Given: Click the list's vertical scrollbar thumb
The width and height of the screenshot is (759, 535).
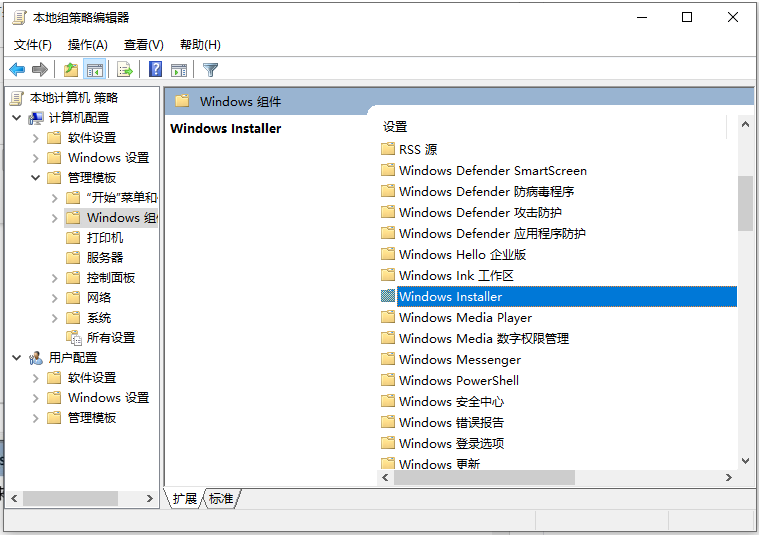Looking at the screenshot, I should click(745, 203).
